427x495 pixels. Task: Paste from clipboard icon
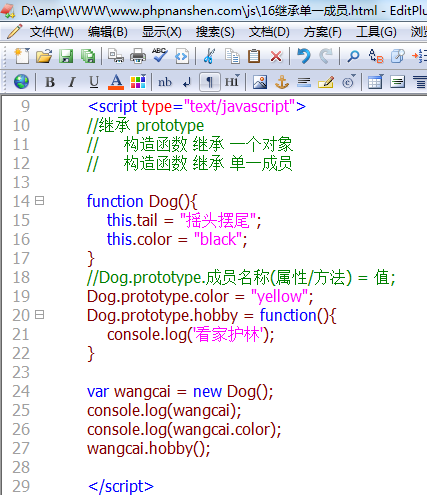click(254, 56)
